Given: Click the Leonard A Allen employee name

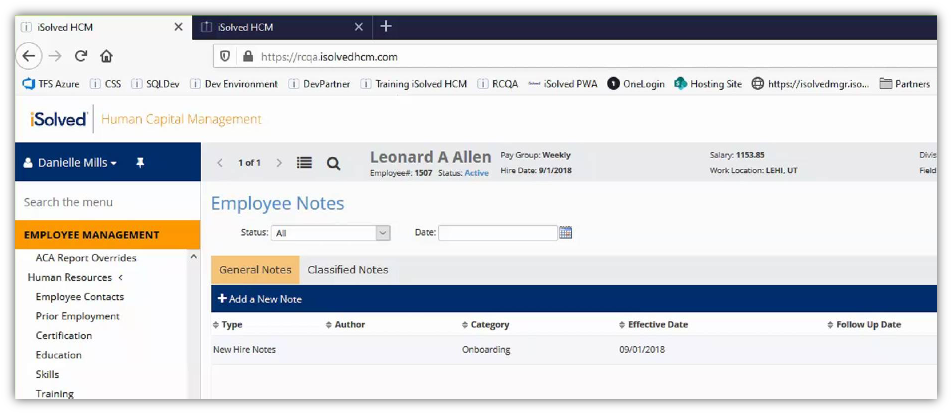Looking at the screenshot, I should tap(430, 157).
